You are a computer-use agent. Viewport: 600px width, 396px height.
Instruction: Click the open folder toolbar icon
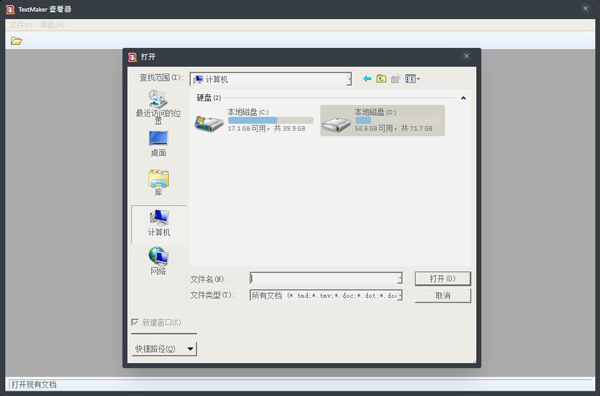tap(16, 41)
